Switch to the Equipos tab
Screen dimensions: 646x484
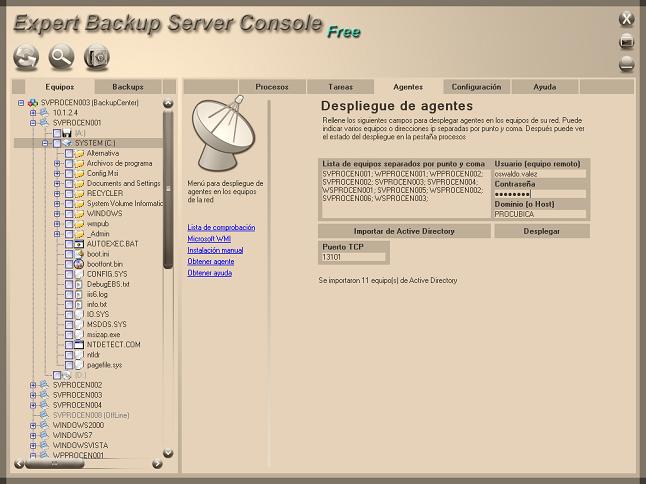pyautogui.click(x=60, y=87)
